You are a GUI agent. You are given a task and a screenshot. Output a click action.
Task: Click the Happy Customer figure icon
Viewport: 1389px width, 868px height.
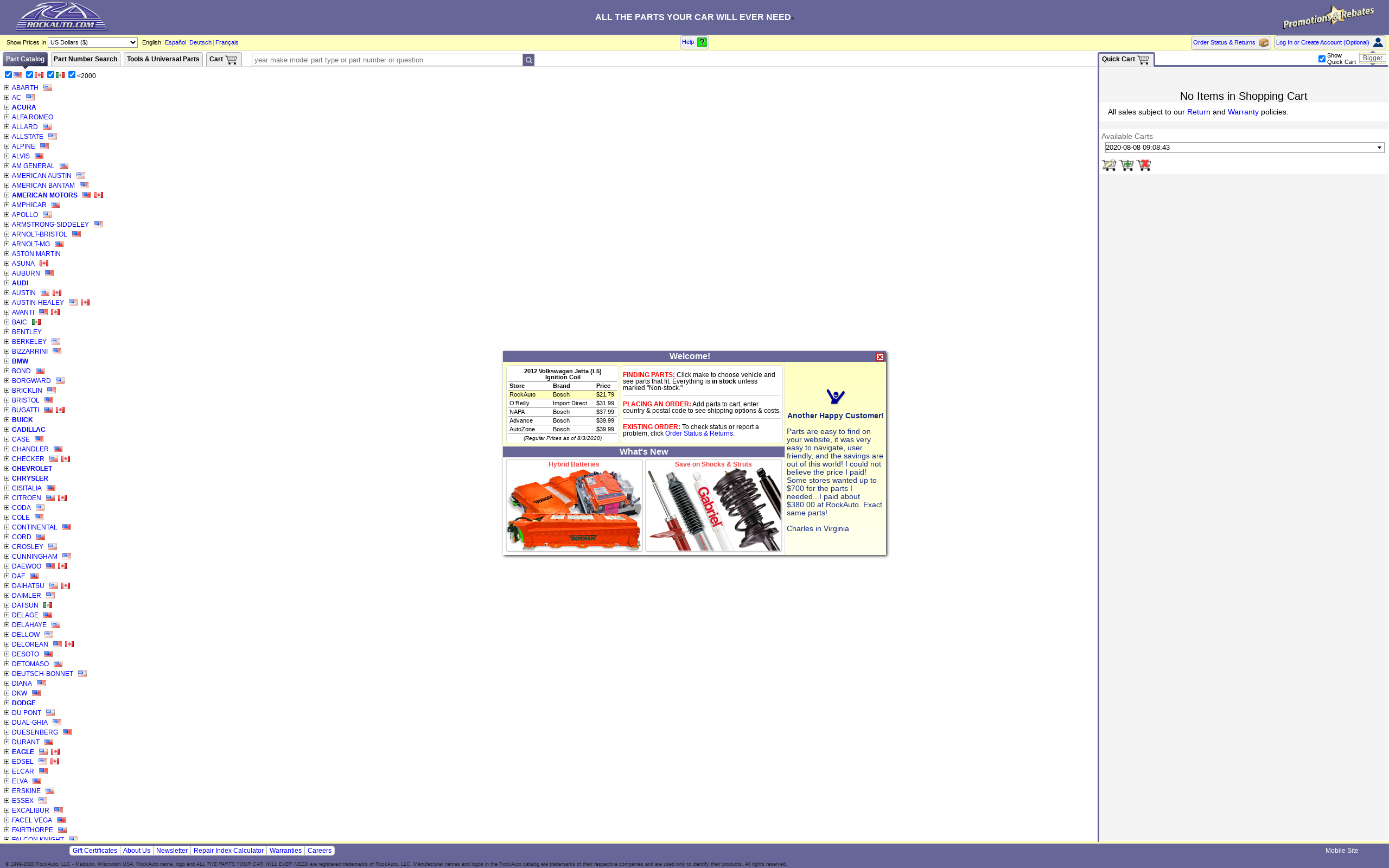point(835,397)
